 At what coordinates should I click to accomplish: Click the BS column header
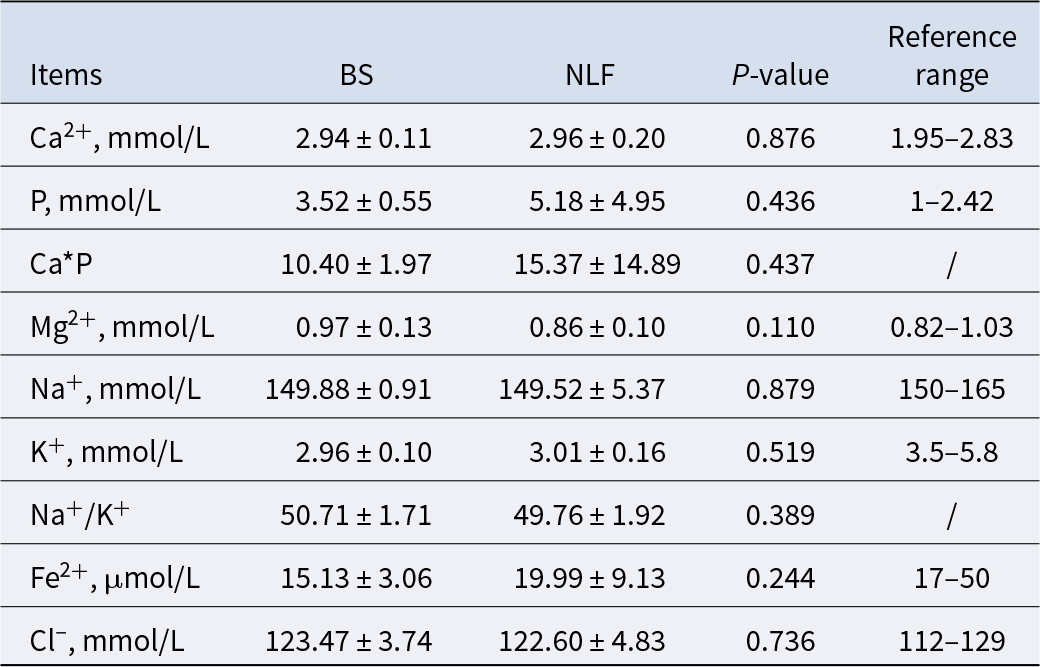tap(356, 76)
